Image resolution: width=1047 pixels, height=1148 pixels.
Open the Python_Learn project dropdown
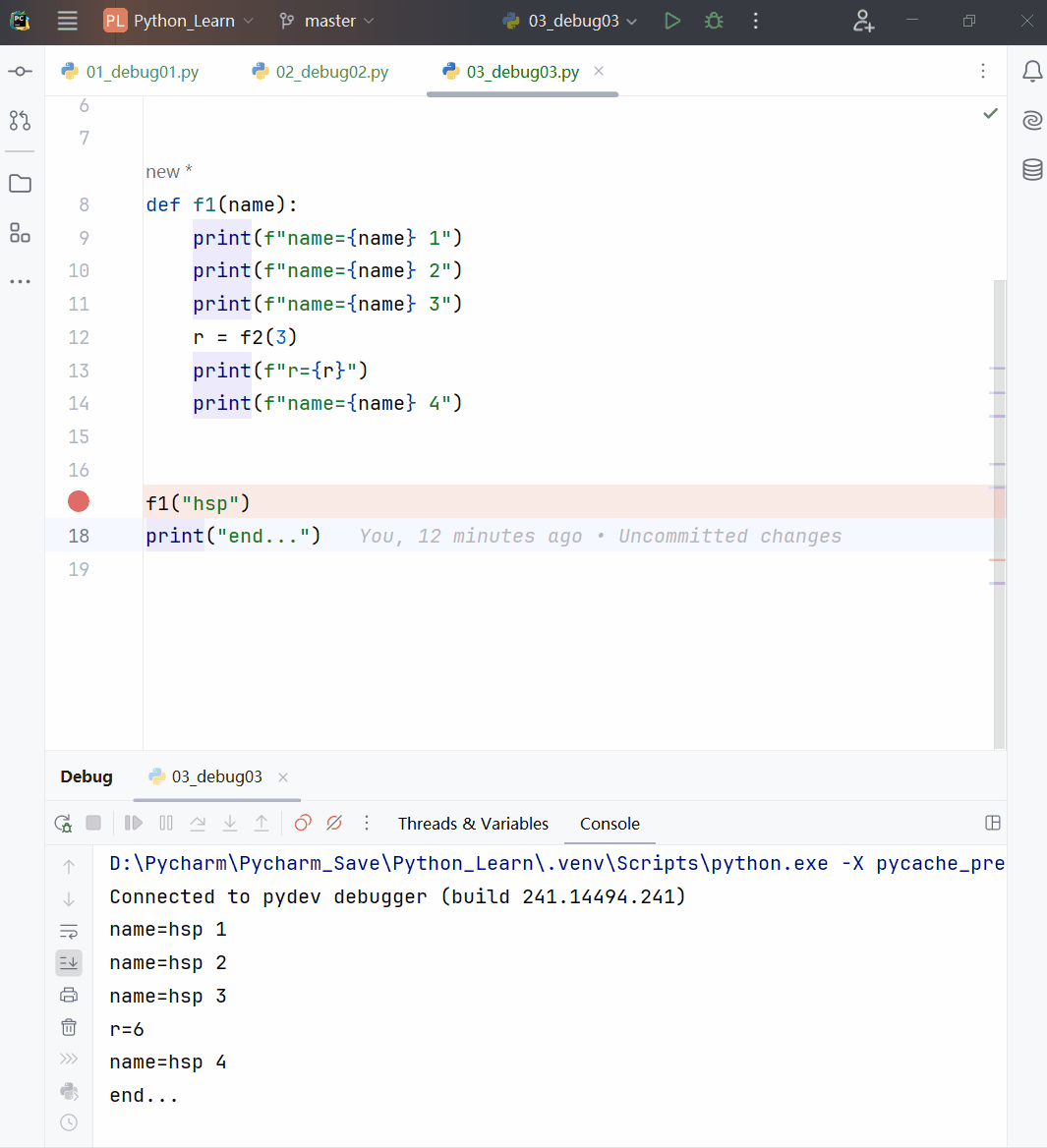click(179, 21)
